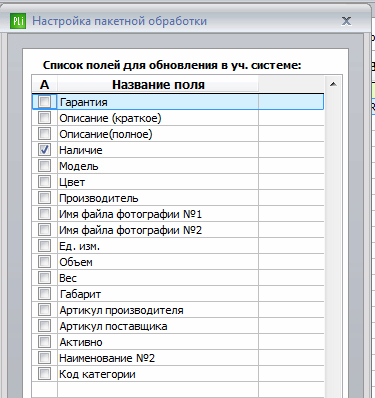Enable the Гарантия checkbox
Screen dimensions: 375x398
coord(44,101)
